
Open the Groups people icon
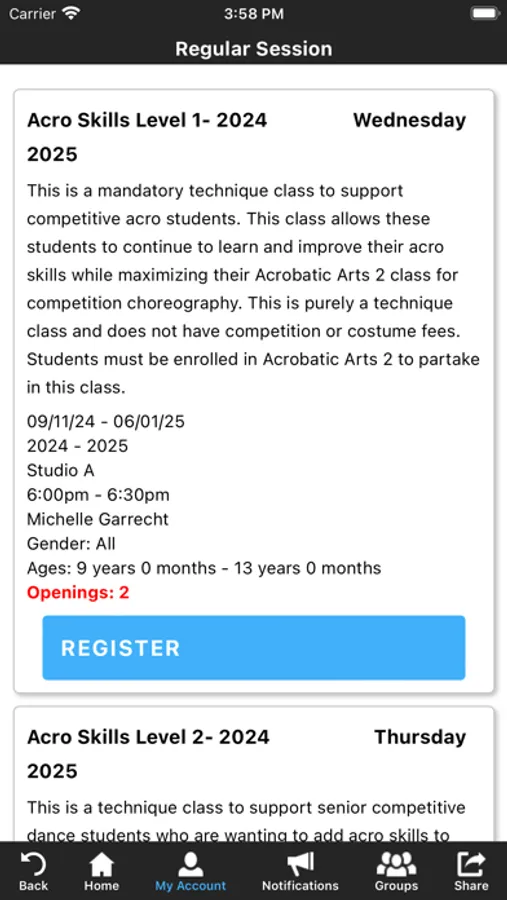[x=396, y=864]
